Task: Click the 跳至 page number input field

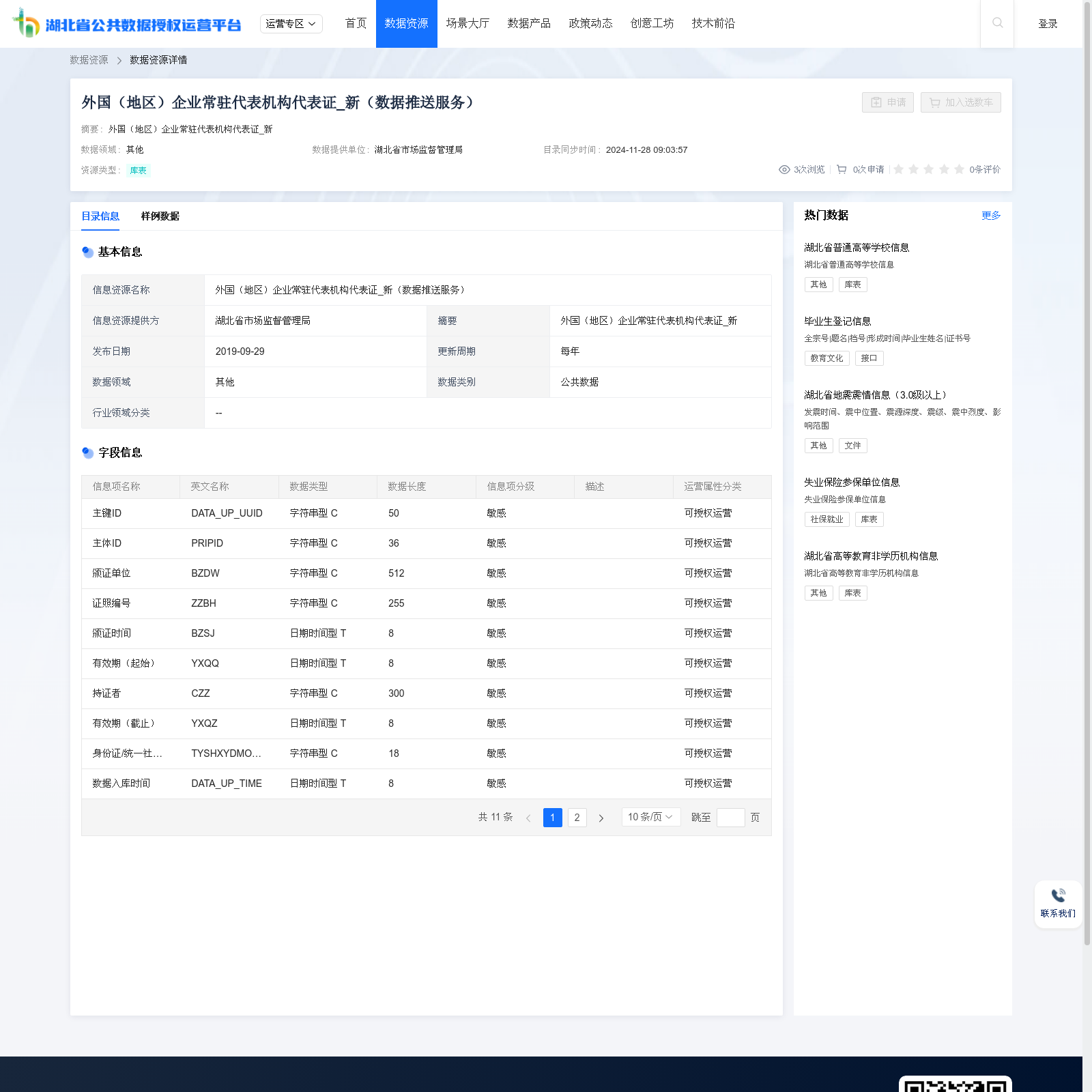Action: point(730,818)
